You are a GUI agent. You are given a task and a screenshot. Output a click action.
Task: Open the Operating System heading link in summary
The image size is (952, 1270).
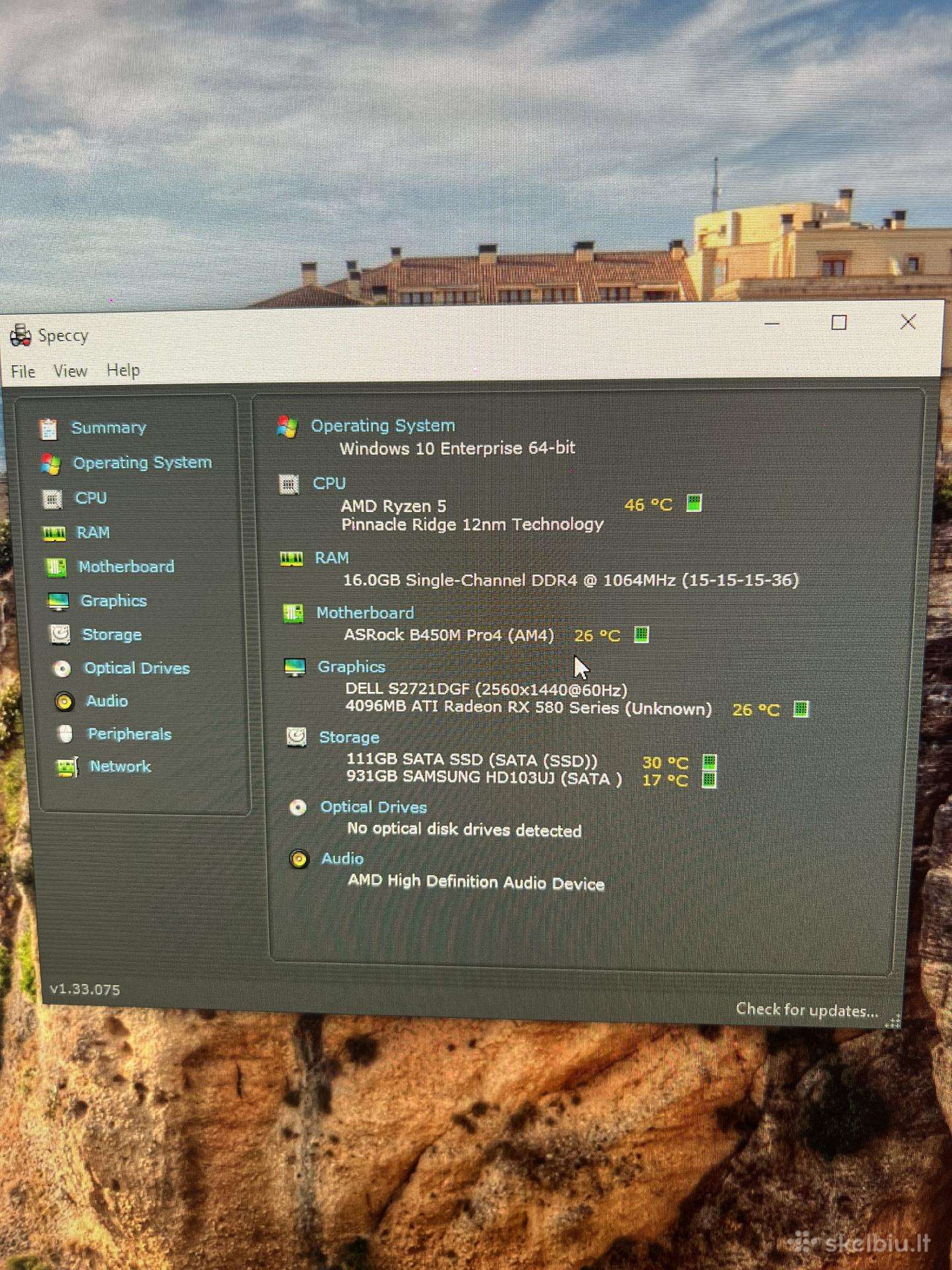[x=383, y=426]
